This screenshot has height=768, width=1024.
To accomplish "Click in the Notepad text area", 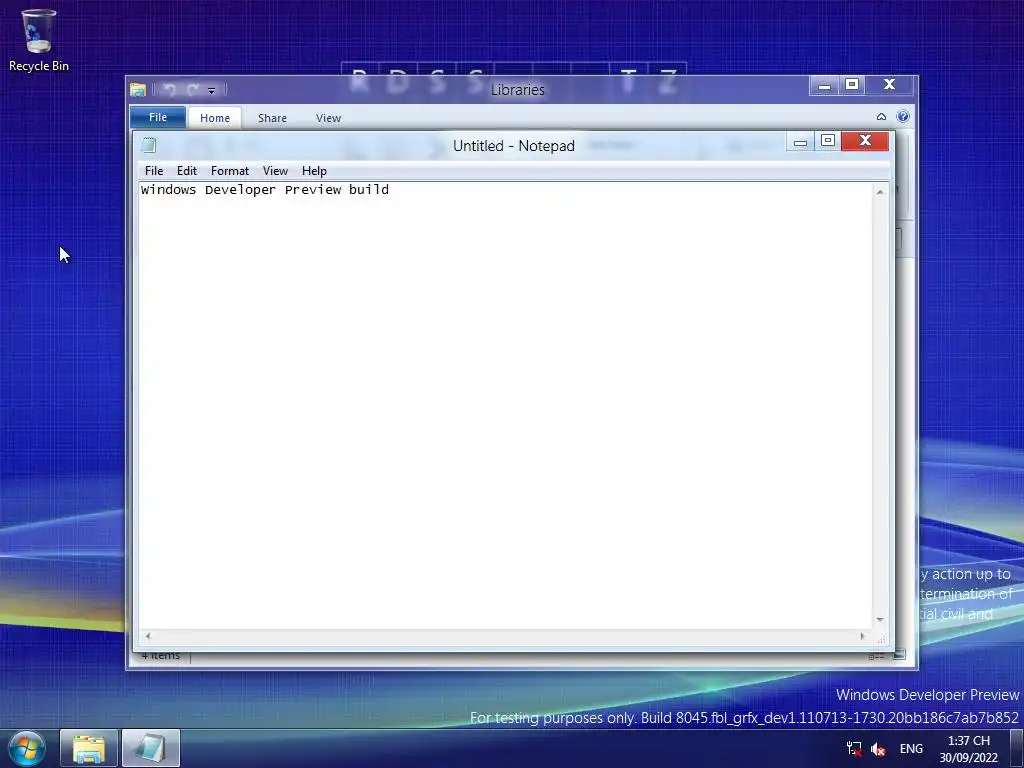I will click(506, 405).
